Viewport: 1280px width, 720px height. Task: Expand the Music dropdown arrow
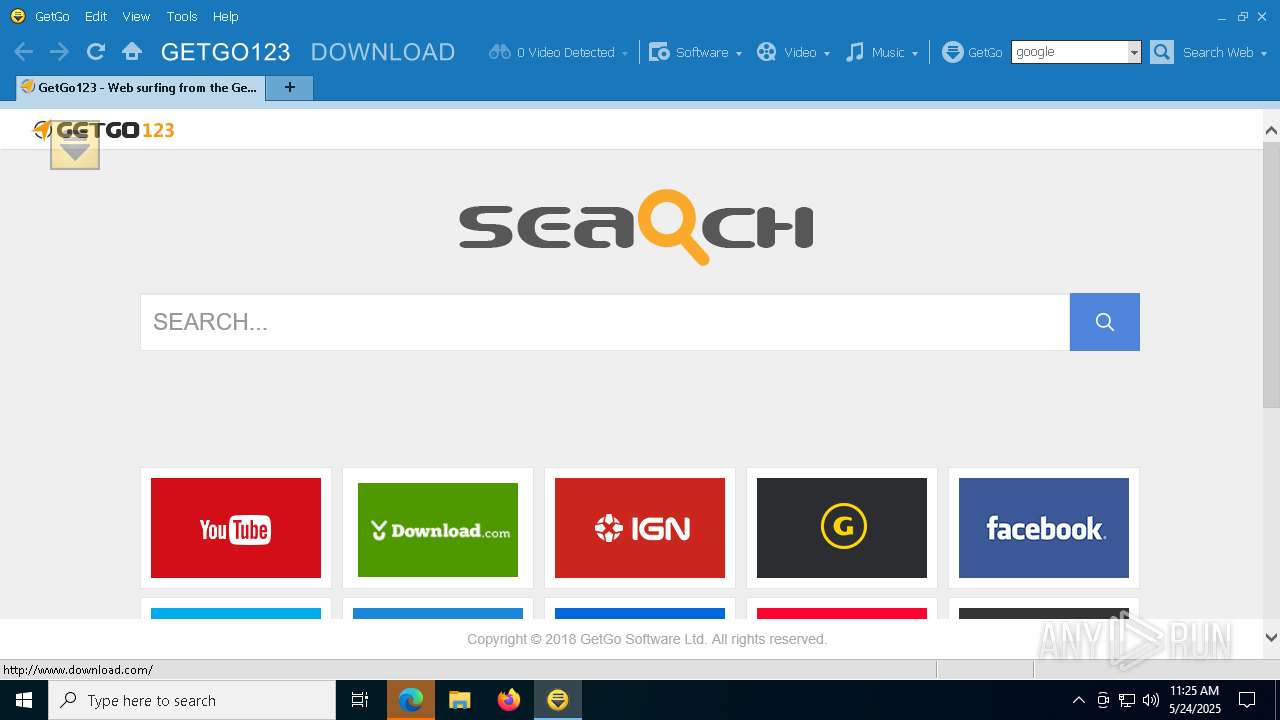coord(915,53)
